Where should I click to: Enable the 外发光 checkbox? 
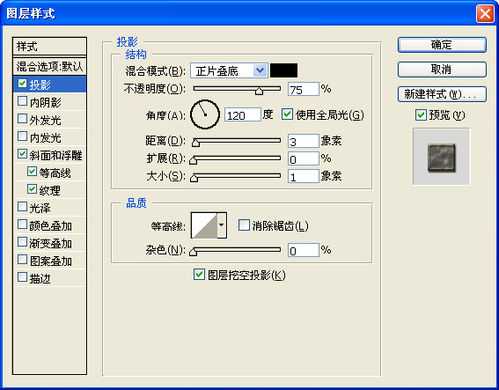pos(22,119)
